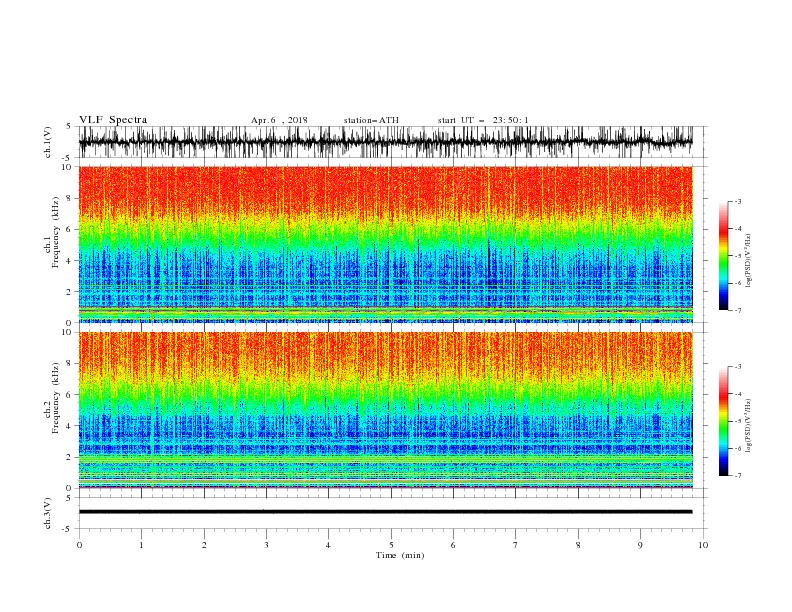The height and width of the screenshot is (612, 792).
Task: Click the "-5" value on ch.2 colorbar
Action: tap(738, 421)
